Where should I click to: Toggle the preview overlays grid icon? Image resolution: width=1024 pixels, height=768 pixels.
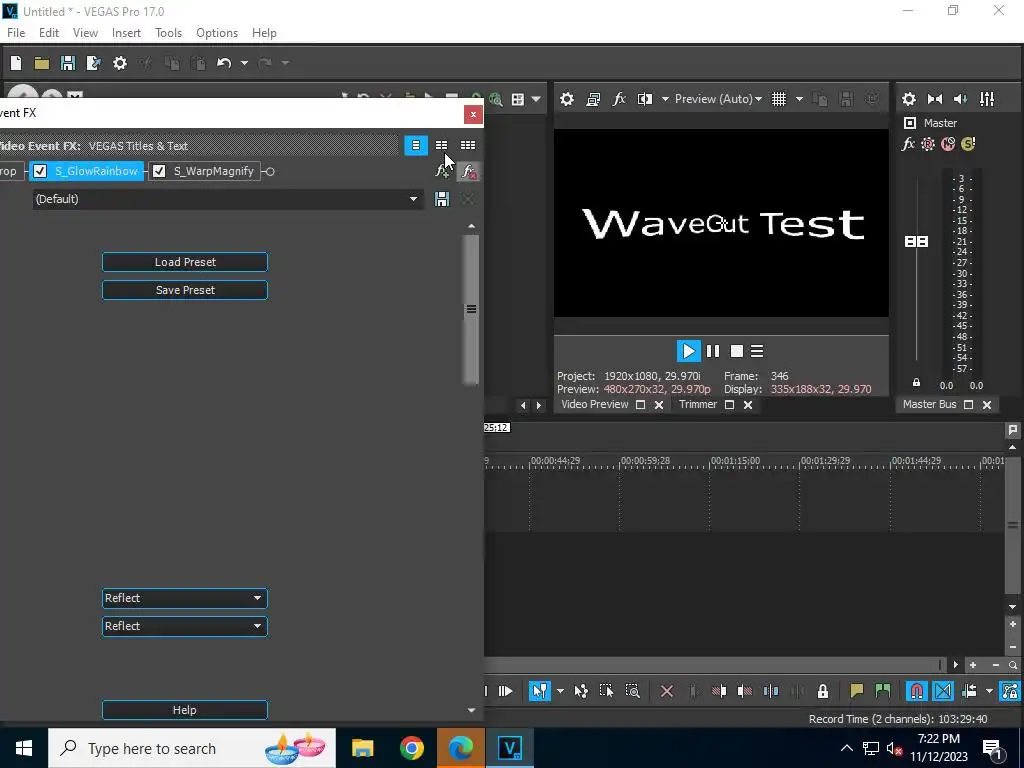pos(779,99)
